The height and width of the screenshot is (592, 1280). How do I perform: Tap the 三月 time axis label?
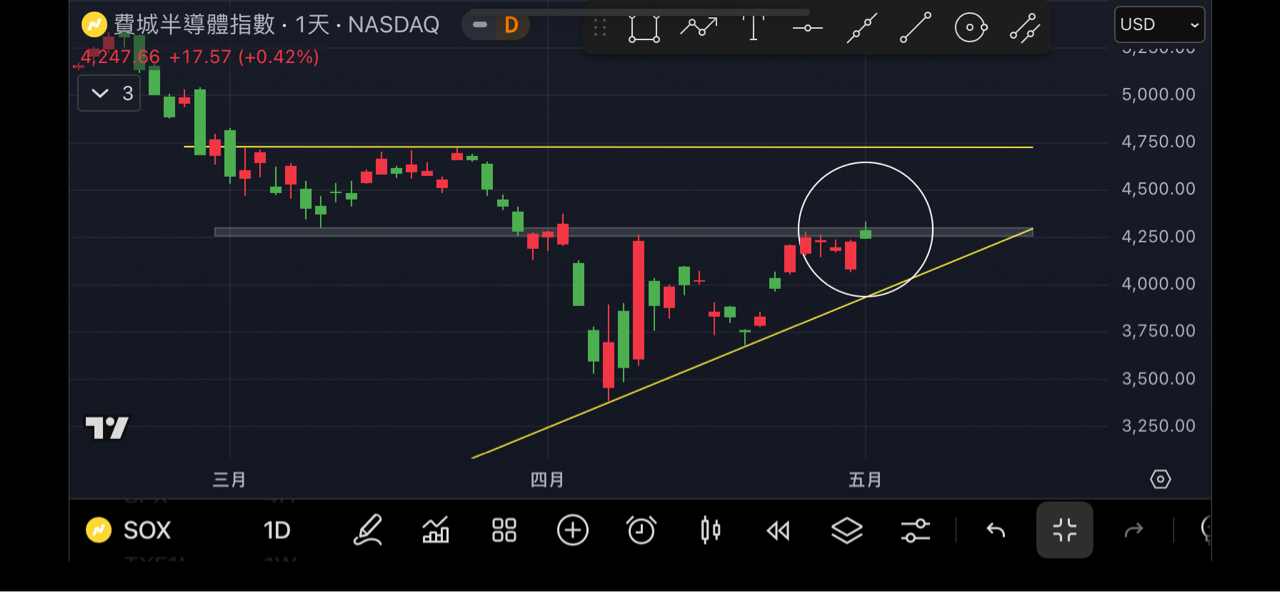click(x=230, y=480)
